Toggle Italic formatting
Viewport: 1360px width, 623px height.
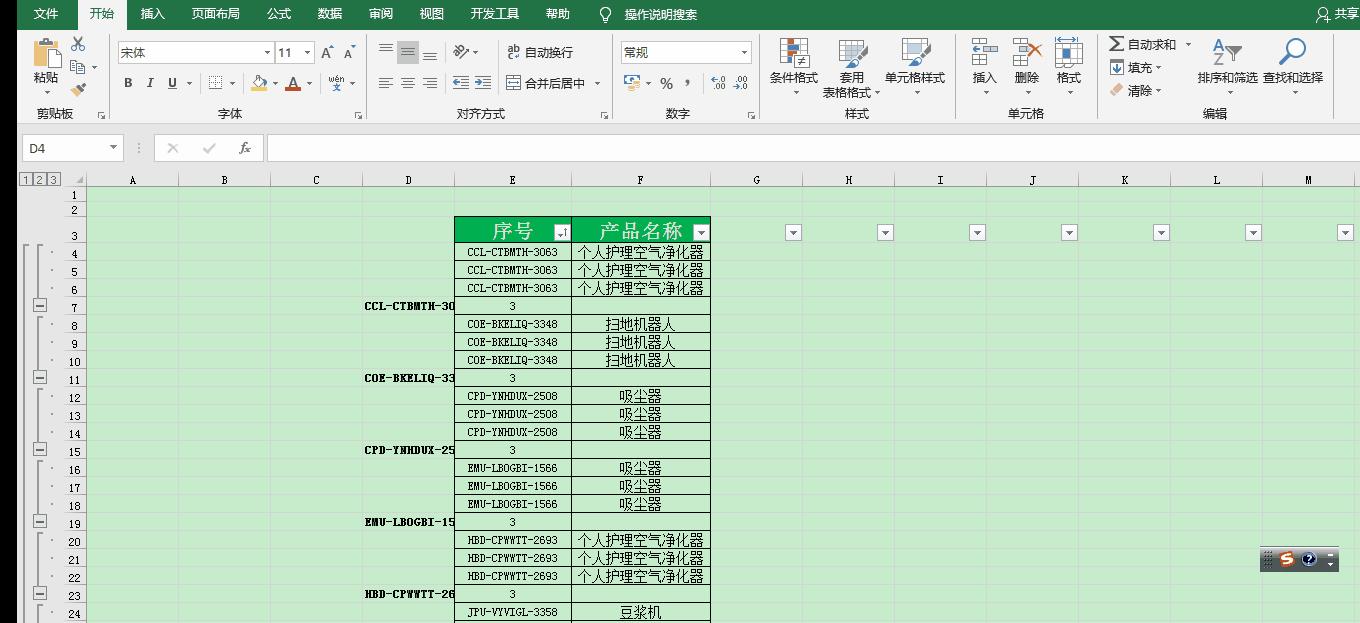click(150, 83)
